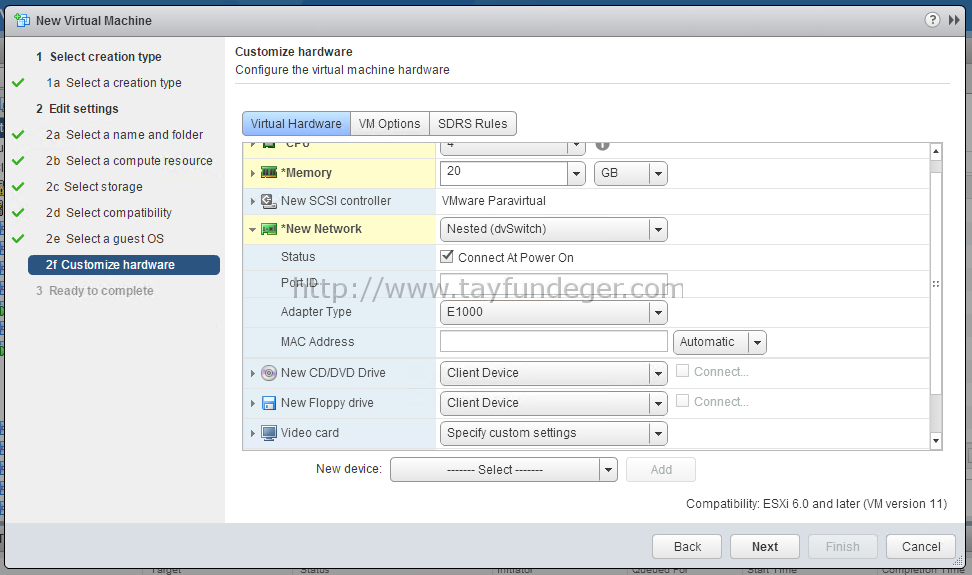Viewport: 972px width, 575px height.
Task: Click the Adapter Type label
Action: 316,312
